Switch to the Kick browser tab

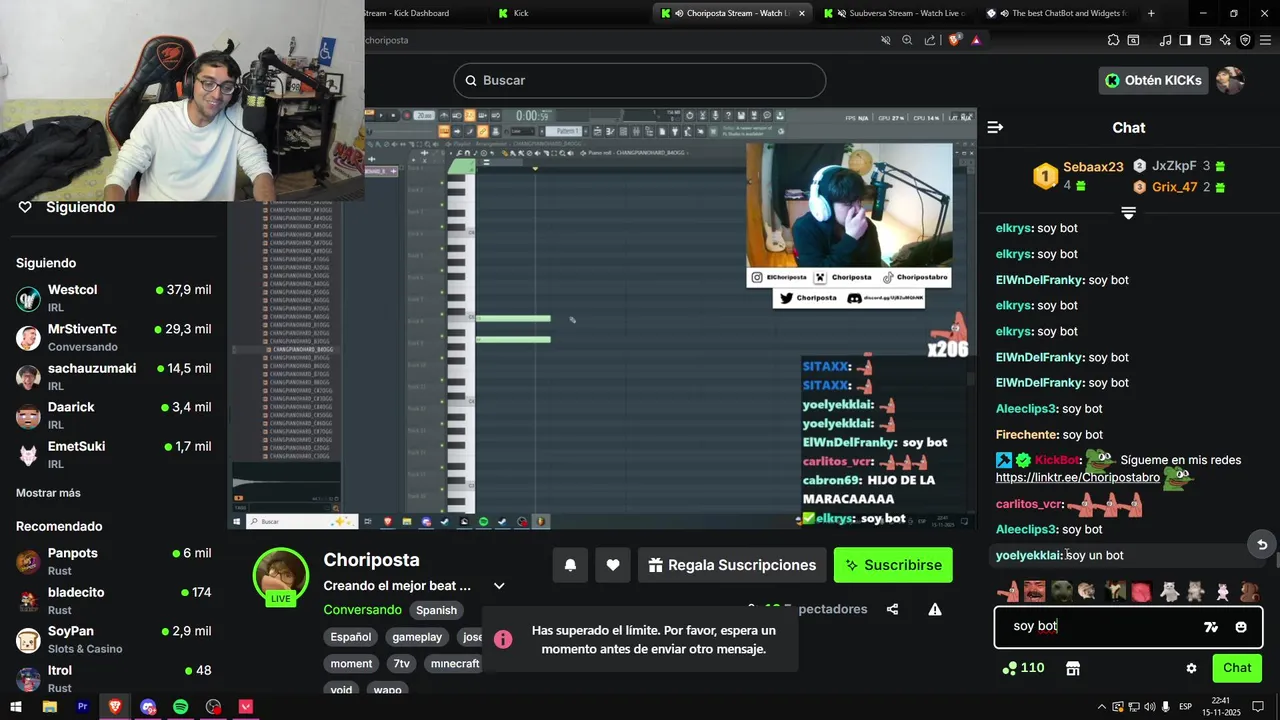566,13
